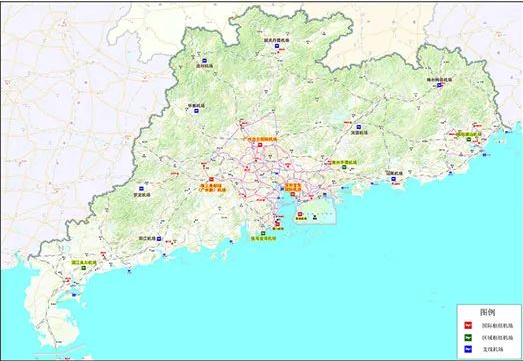Image resolution: width=523 pixels, height=361 pixels.
Task: Select the green 湛江吴川机场 airport icon
Action: (x=83, y=268)
